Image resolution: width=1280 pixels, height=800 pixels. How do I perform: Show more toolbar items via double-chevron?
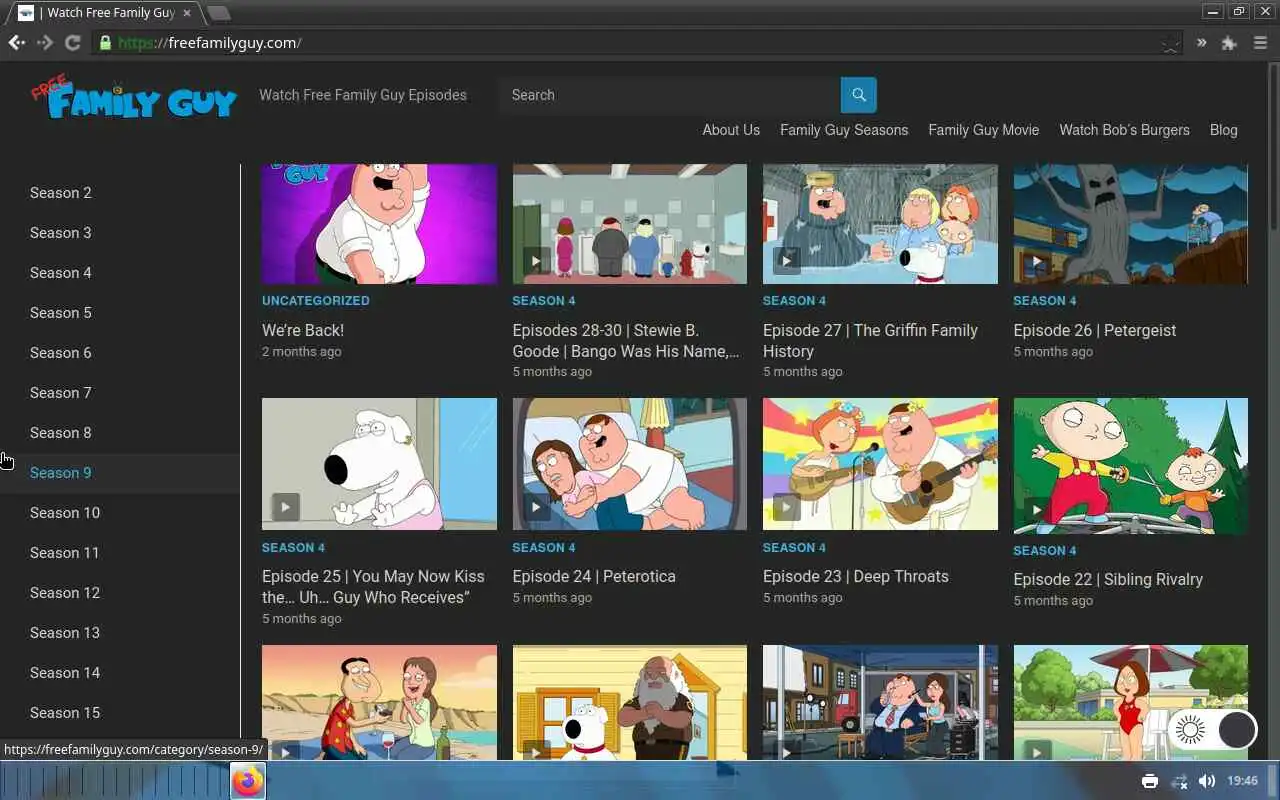1201,43
